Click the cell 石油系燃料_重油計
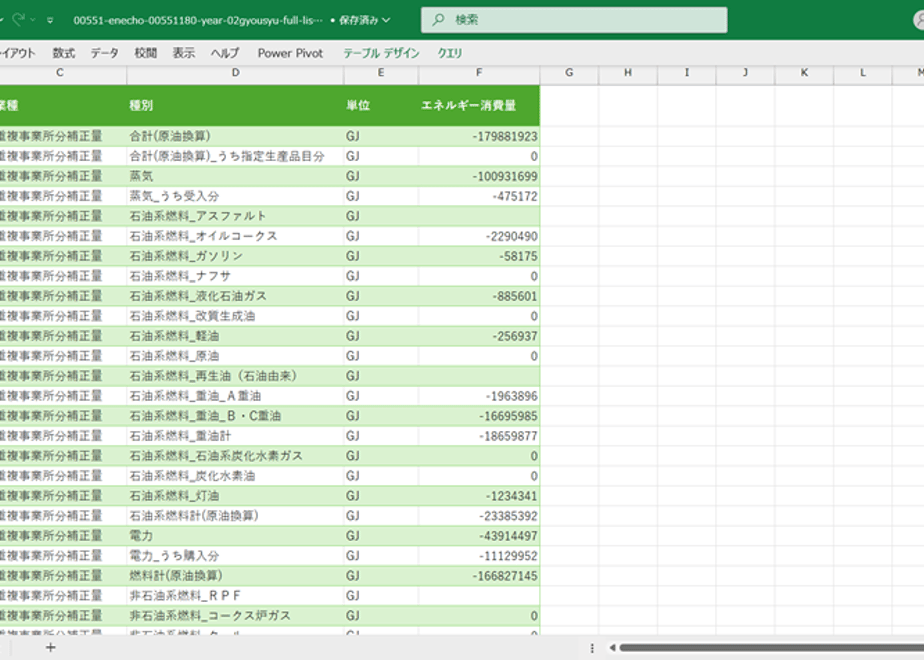 click(x=235, y=436)
